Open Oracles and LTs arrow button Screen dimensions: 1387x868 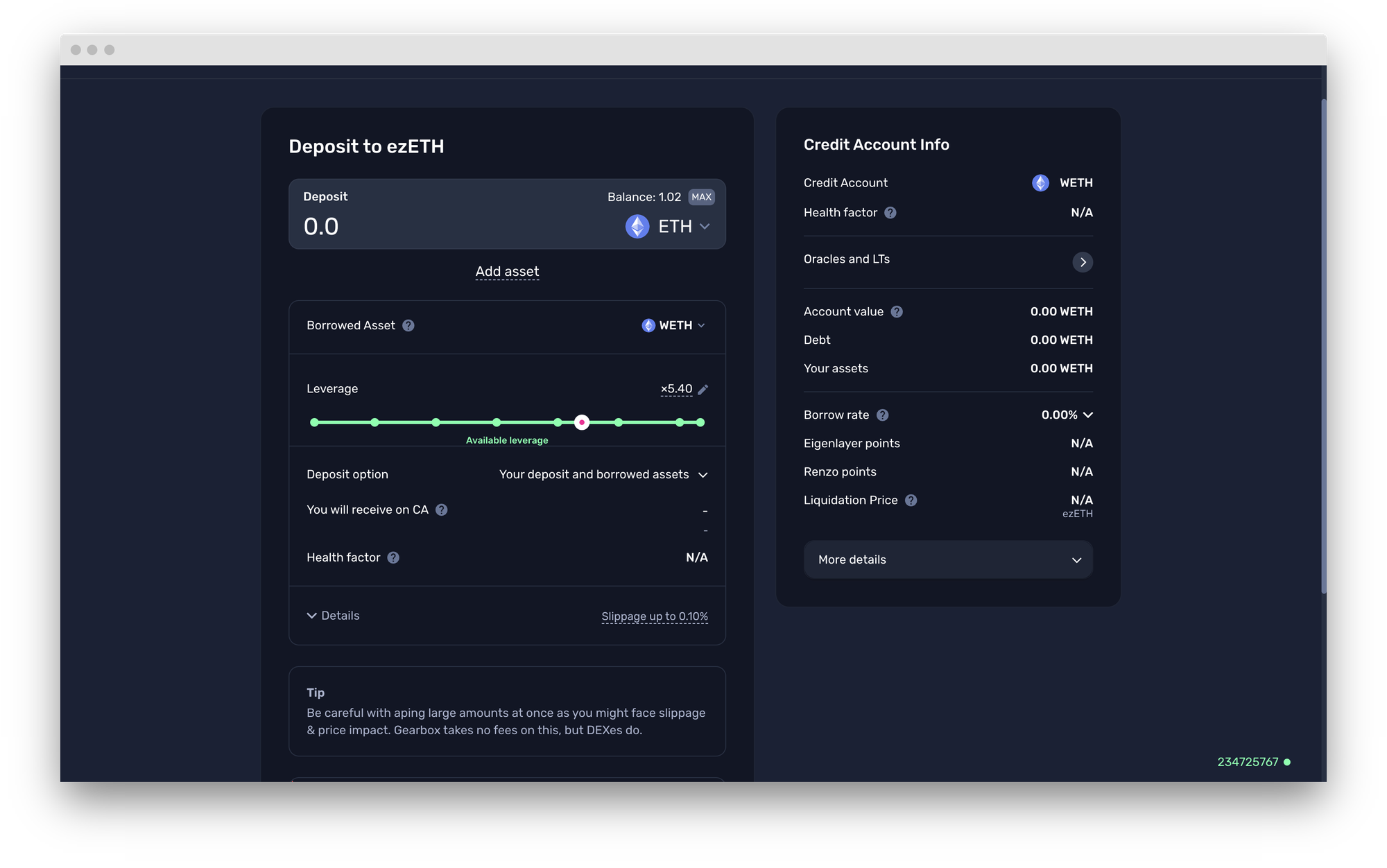click(x=1082, y=262)
